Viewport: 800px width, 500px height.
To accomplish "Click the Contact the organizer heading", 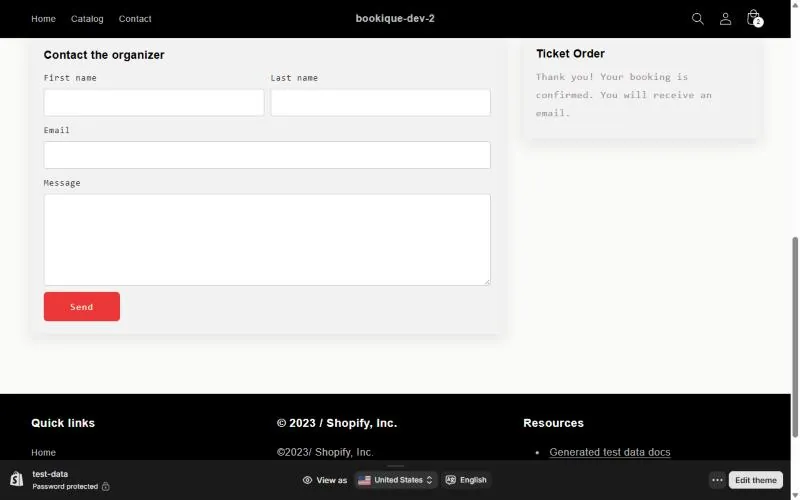I will point(104,55).
